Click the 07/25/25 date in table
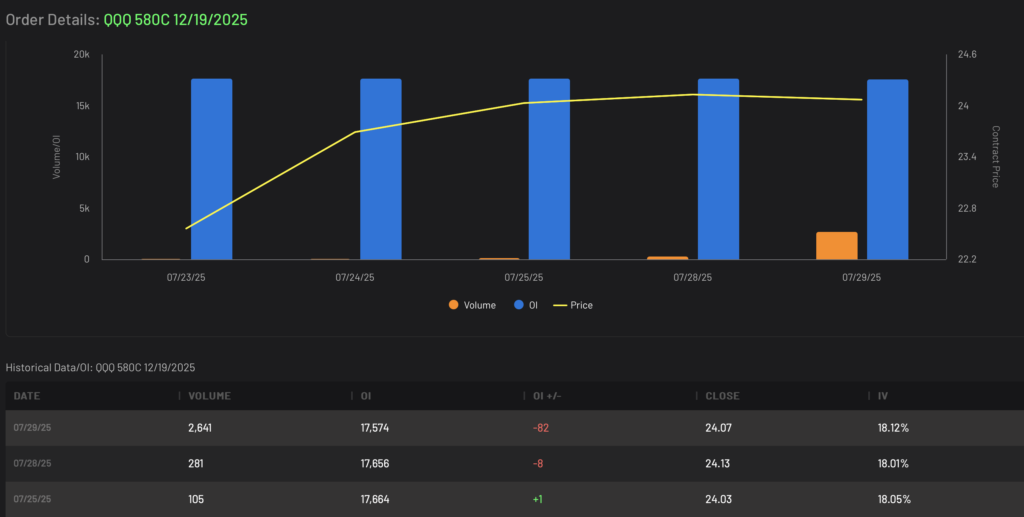The height and width of the screenshot is (517, 1024). [32, 499]
